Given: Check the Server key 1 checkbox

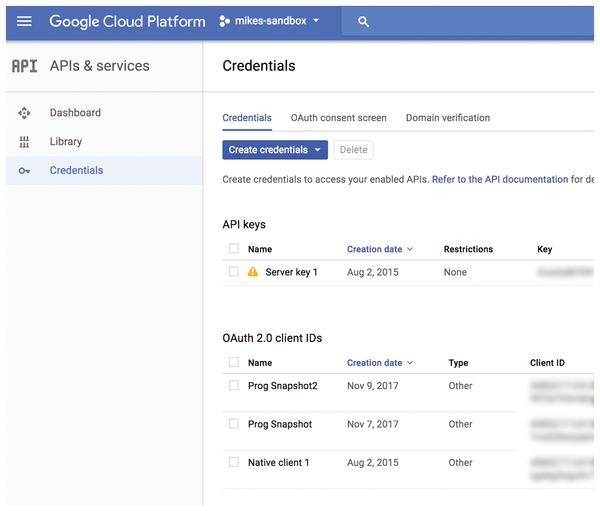Looking at the screenshot, I should pos(233,271).
